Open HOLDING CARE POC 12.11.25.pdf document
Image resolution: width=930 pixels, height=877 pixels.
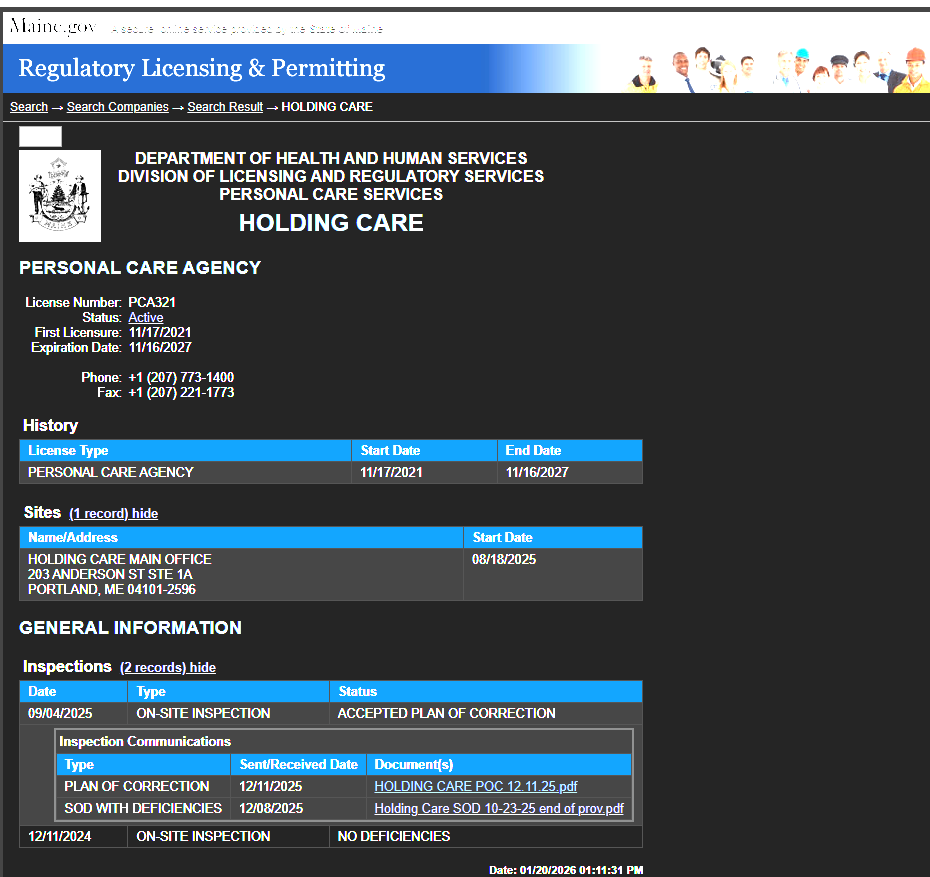pos(475,787)
